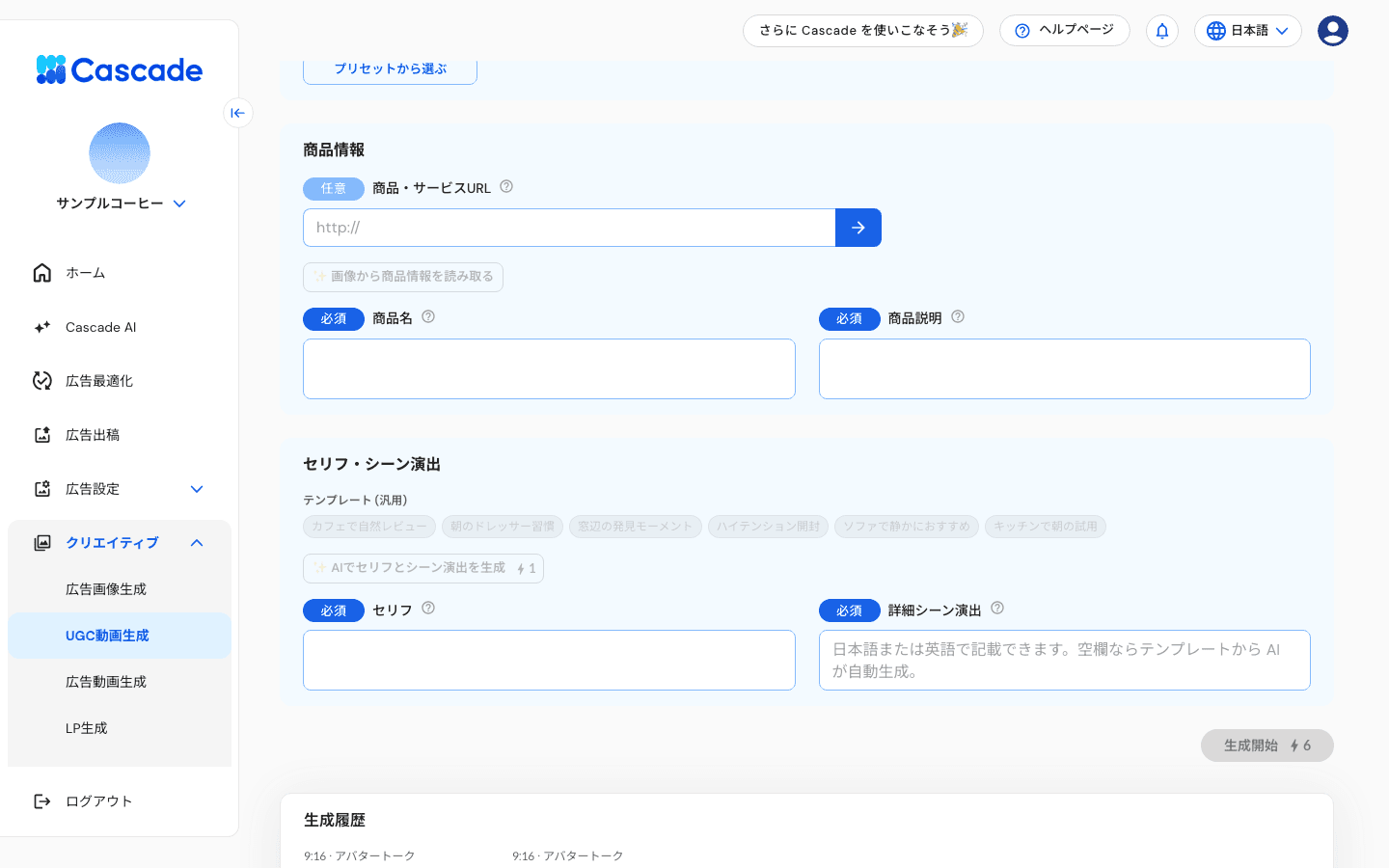Click the 広告出稿 icon
The width and height of the screenshot is (1389, 868).
pos(42,435)
